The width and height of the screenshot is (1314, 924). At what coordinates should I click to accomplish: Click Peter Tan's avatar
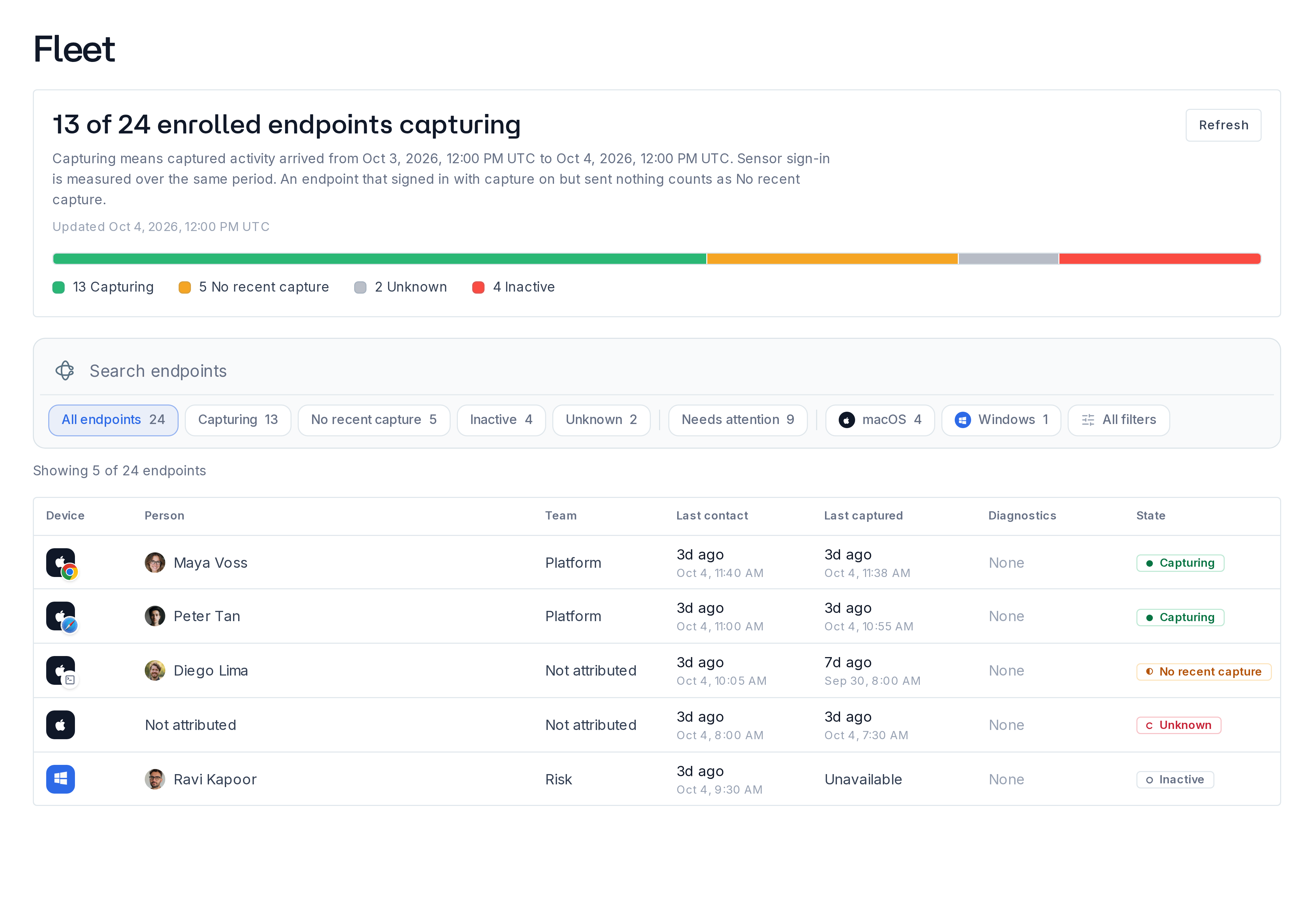pyautogui.click(x=155, y=616)
